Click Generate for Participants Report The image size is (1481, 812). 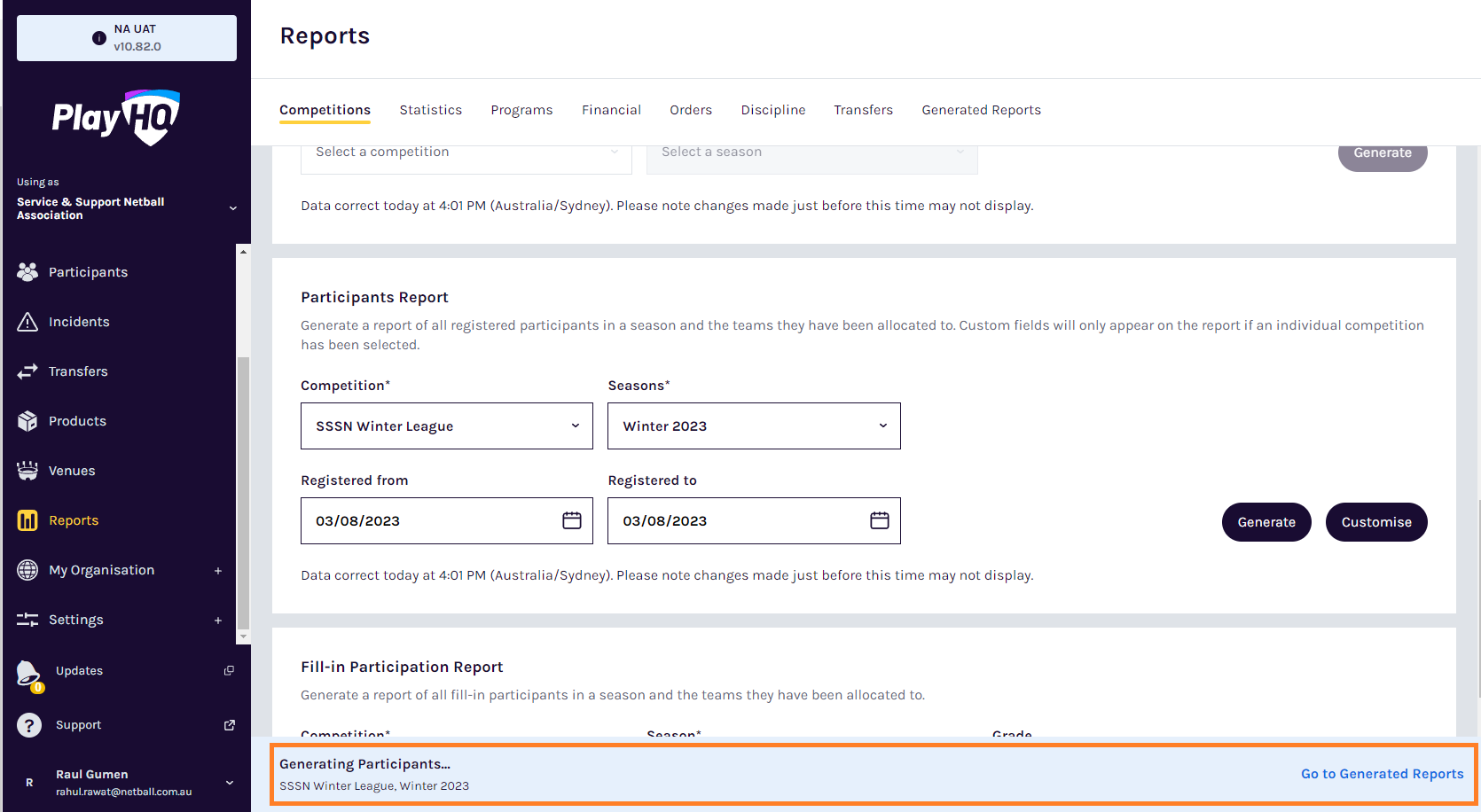tap(1266, 522)
